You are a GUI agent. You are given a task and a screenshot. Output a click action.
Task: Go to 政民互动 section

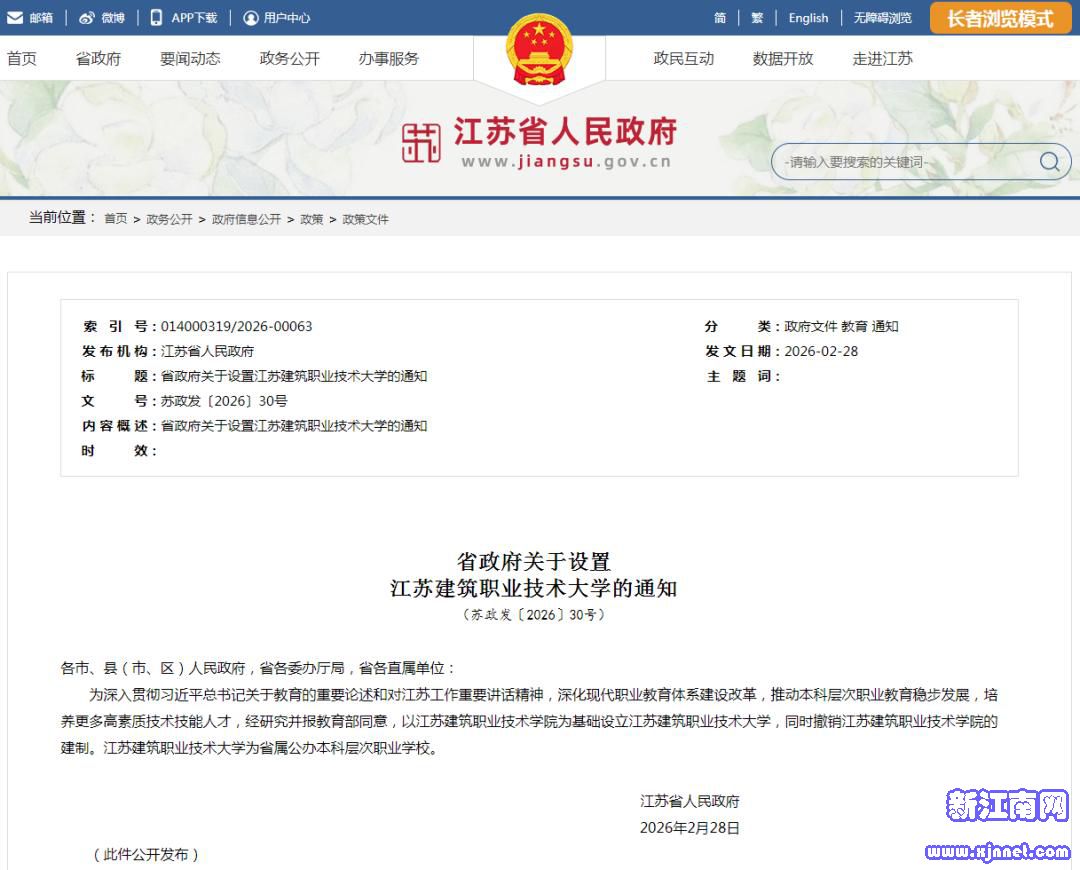point(684,58)
